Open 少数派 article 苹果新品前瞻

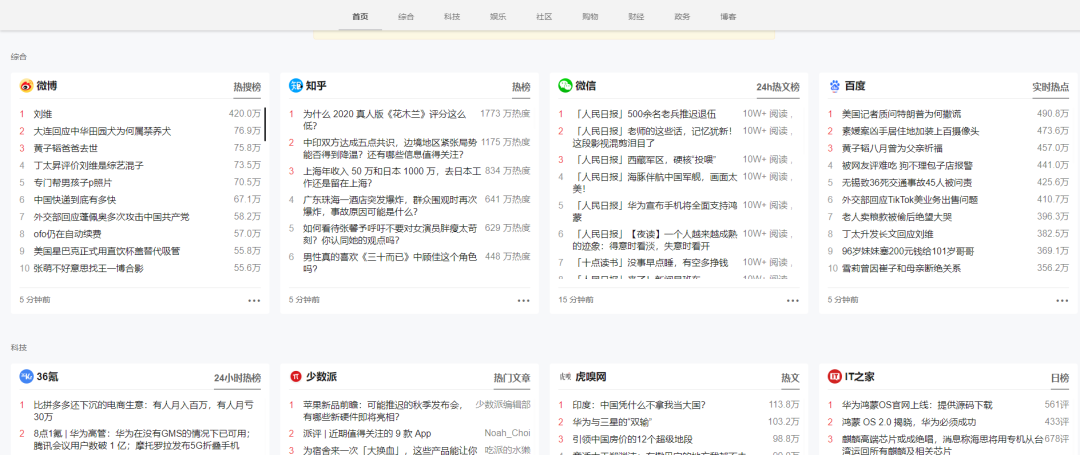(x=384, y=410)
